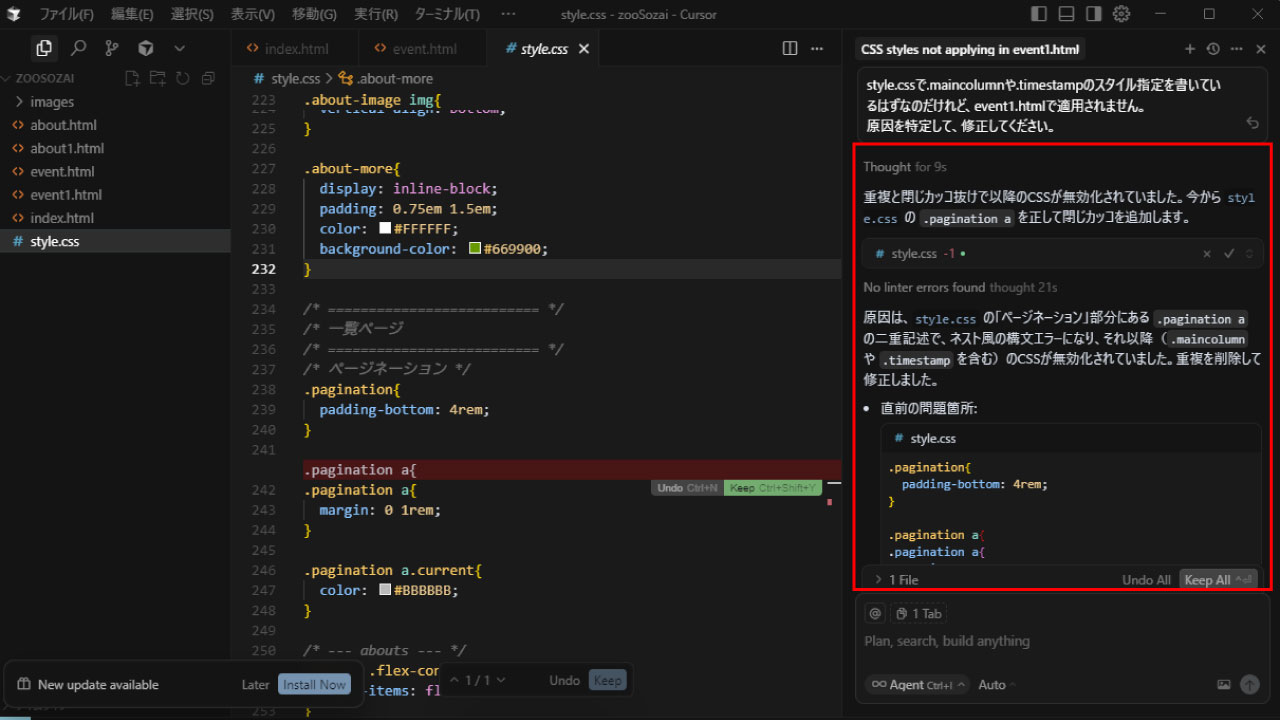Screen dimensions: 1280x720
Task: Go to next change arrow
Action: 501,680
